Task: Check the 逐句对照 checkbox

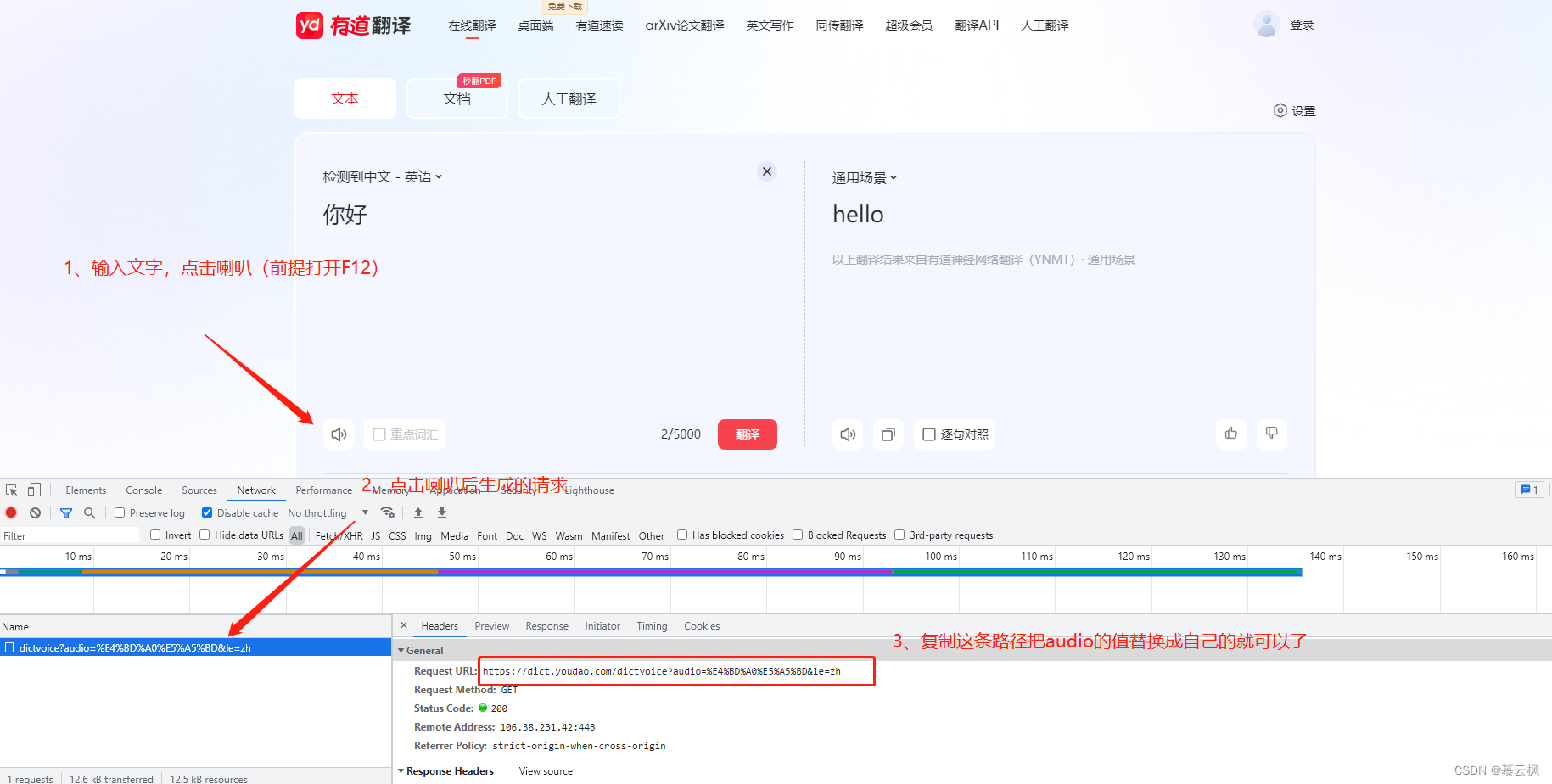Action: (929, 434)
